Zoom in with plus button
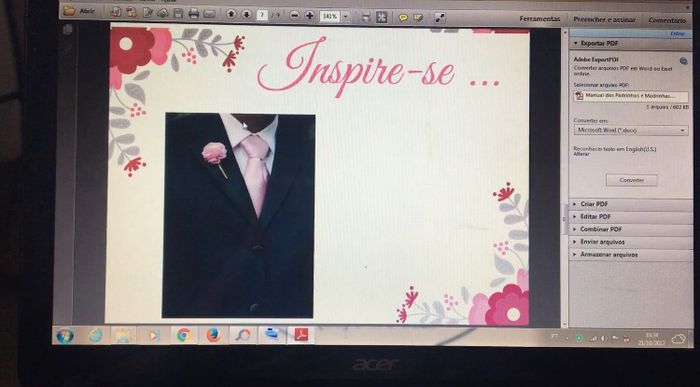The image size is (700, 387). tap(309, 16)
